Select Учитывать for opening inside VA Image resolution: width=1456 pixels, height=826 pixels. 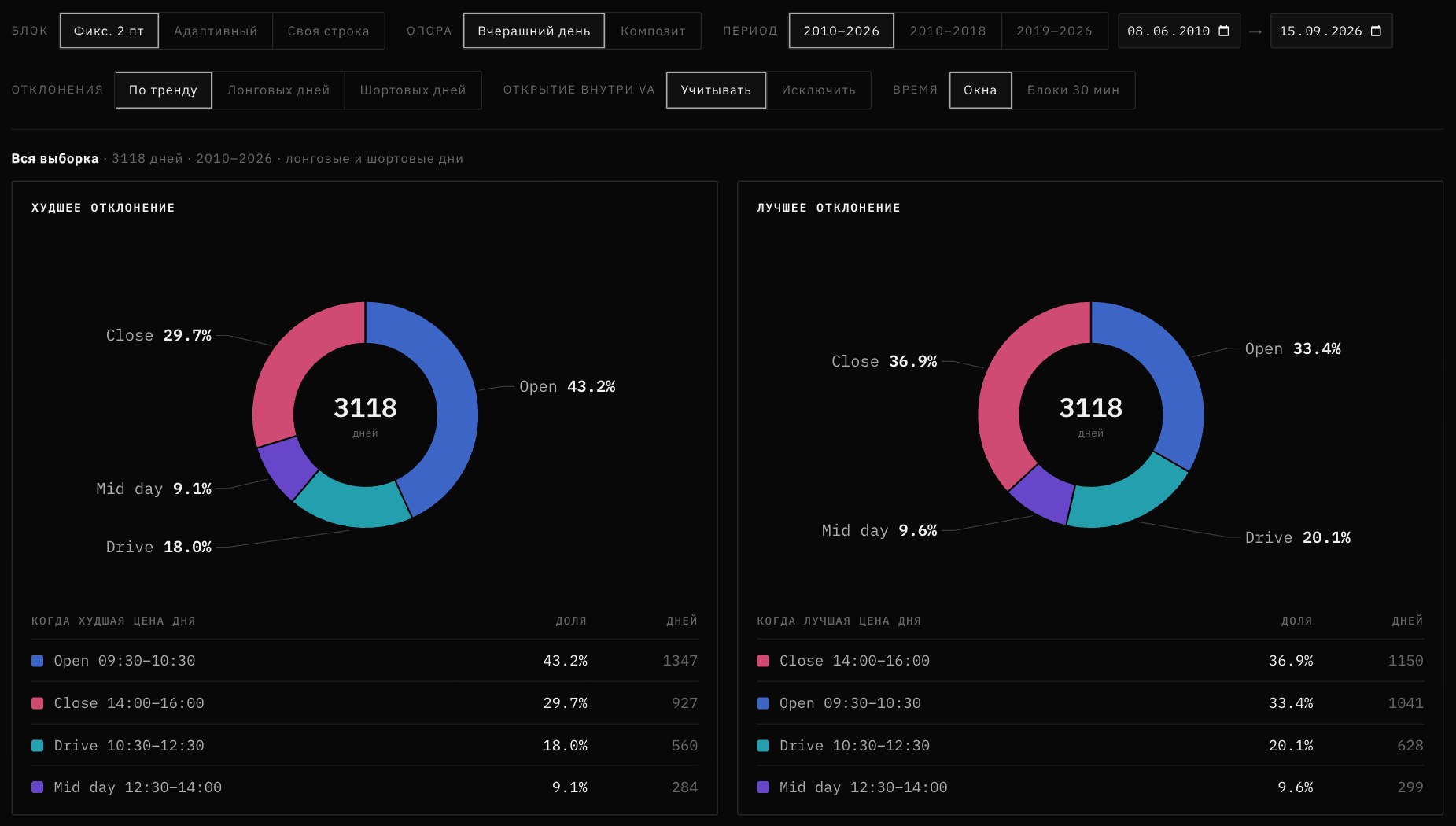click(x=716, y=90)
